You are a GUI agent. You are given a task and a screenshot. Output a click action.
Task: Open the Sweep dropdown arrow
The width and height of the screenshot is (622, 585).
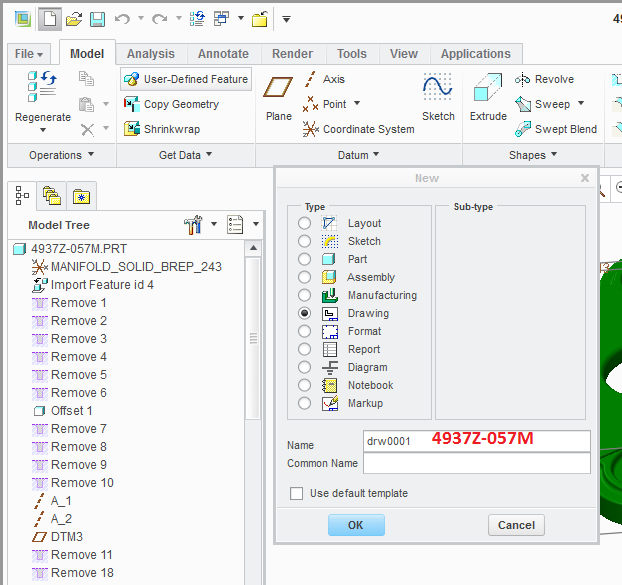(581, 104)
